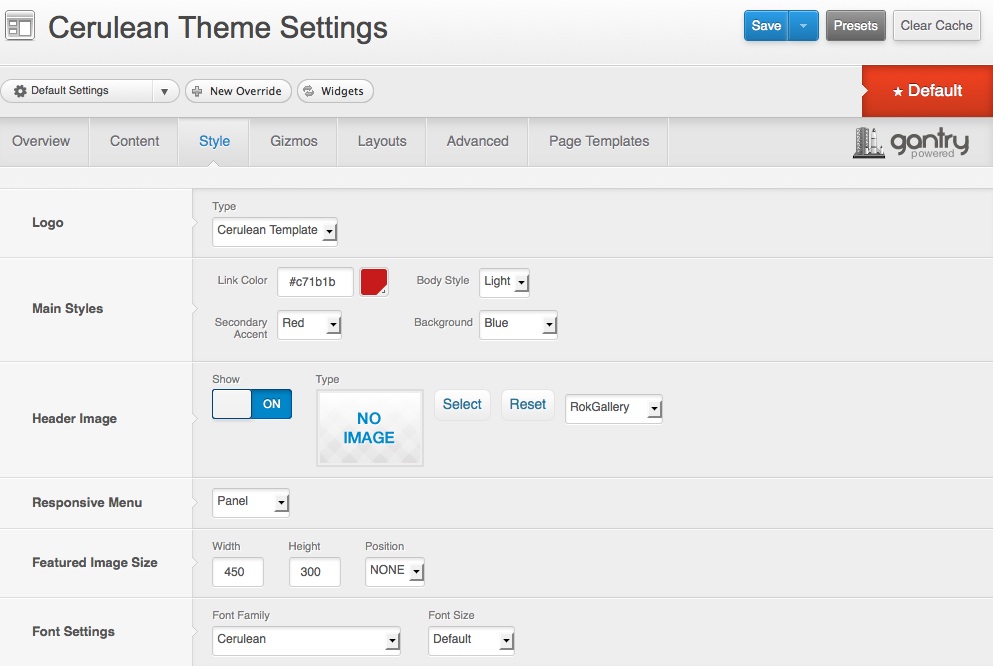The image size is (993, 666).
Task: Go to the Page Templates tab
Action: [598, 142]
